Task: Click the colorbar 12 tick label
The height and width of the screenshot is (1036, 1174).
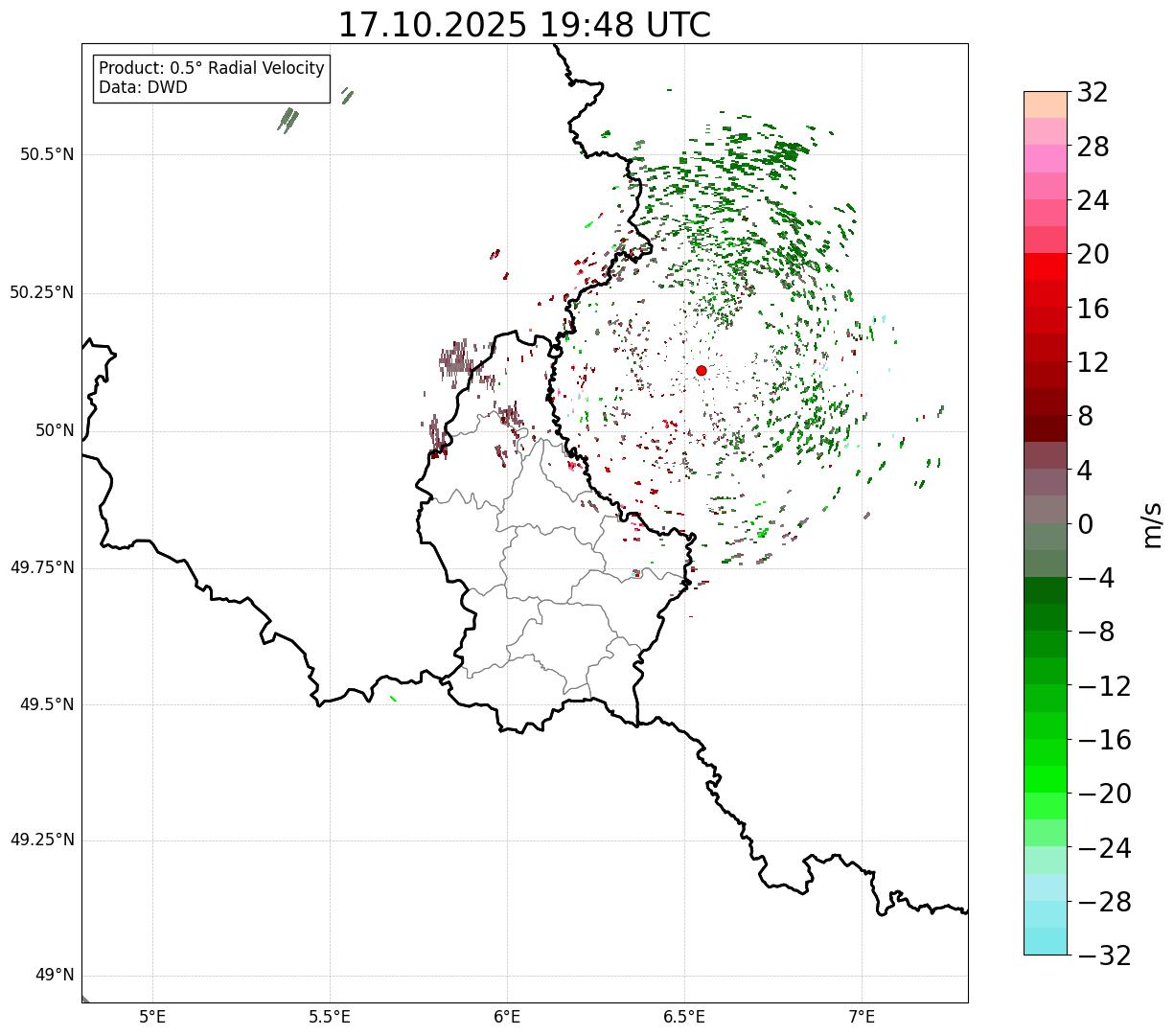Action: tap(1093, 362)
